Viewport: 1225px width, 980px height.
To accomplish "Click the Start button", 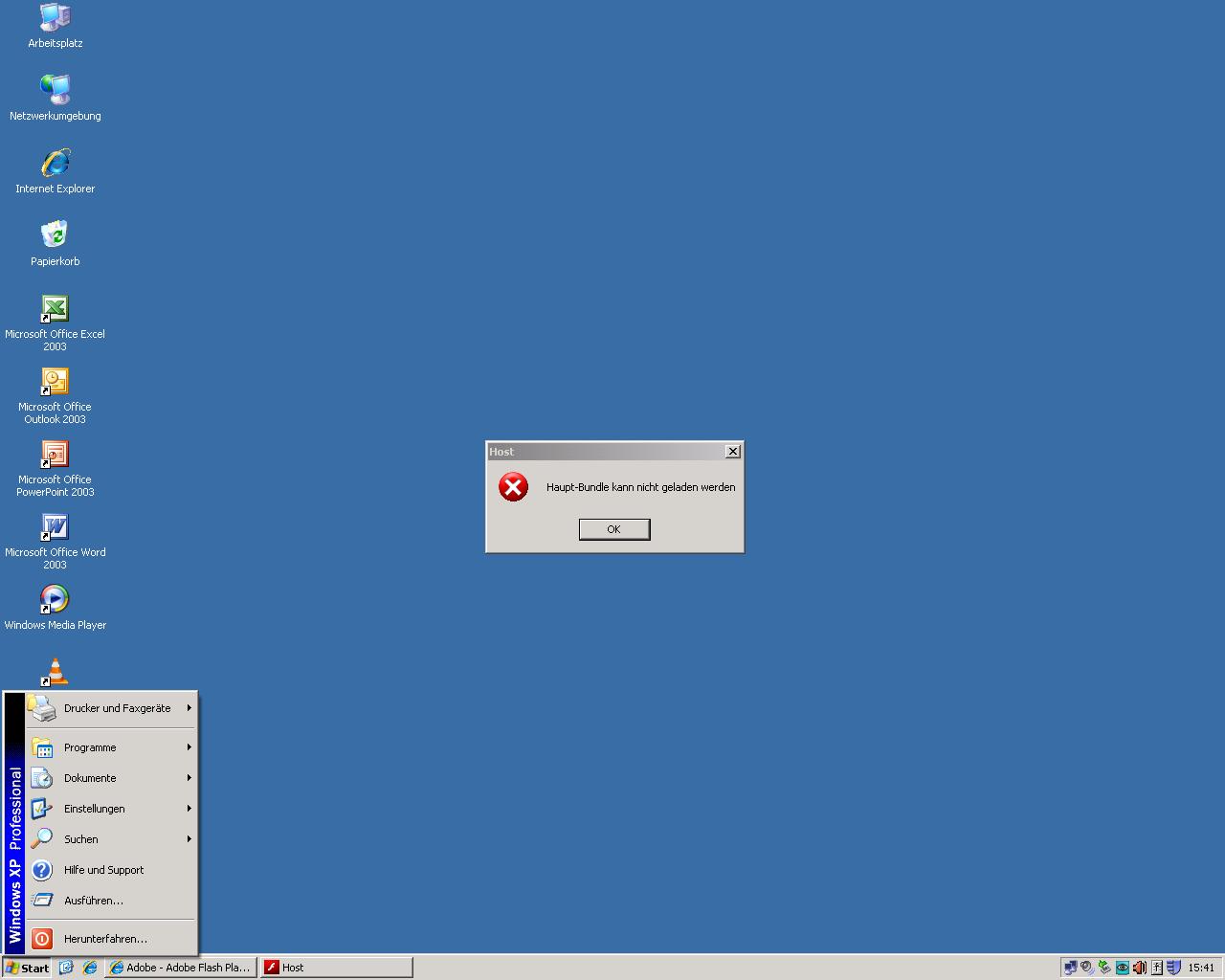I will 27,968.
